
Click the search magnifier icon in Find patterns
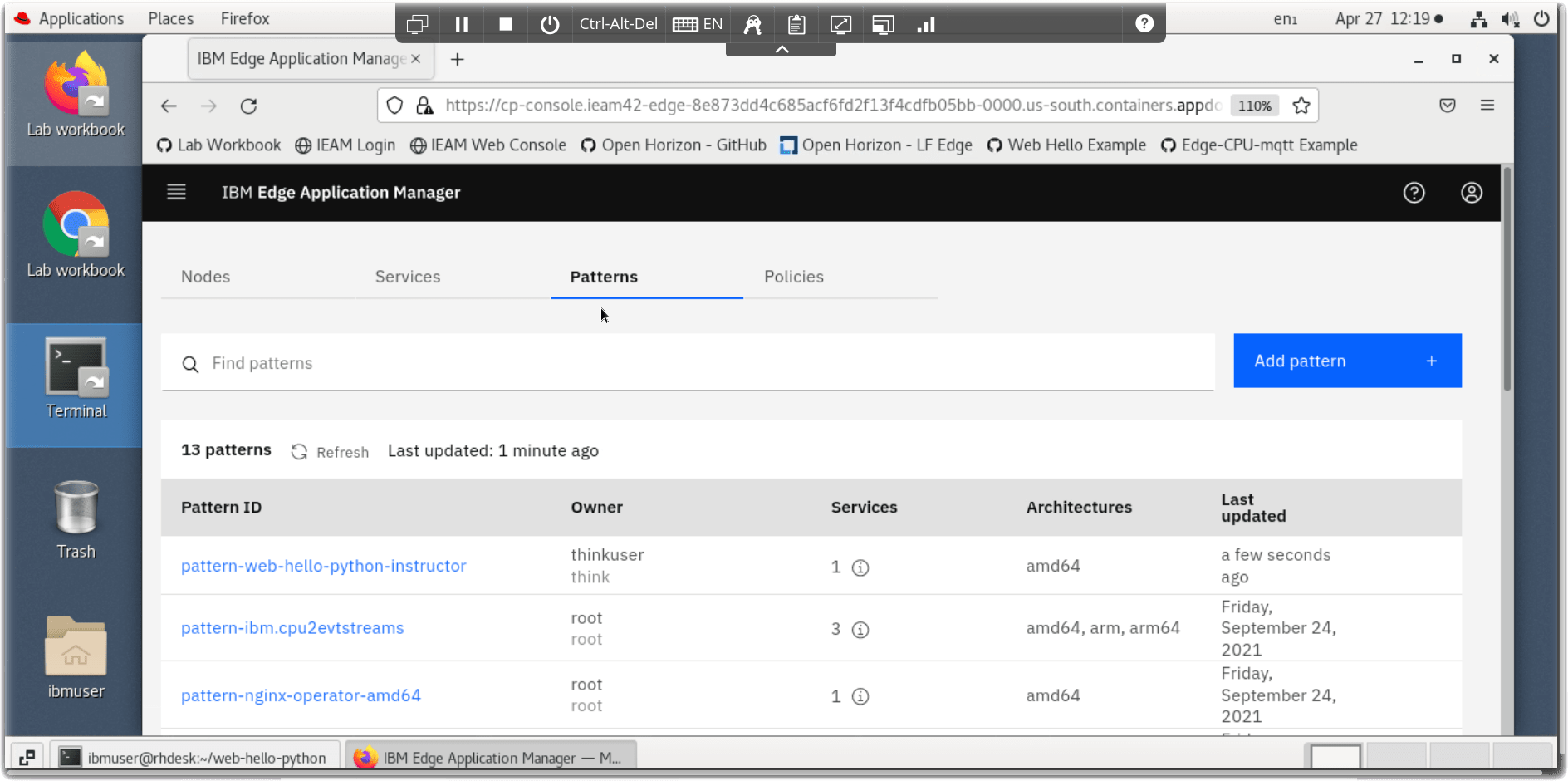tap(190, 364)
